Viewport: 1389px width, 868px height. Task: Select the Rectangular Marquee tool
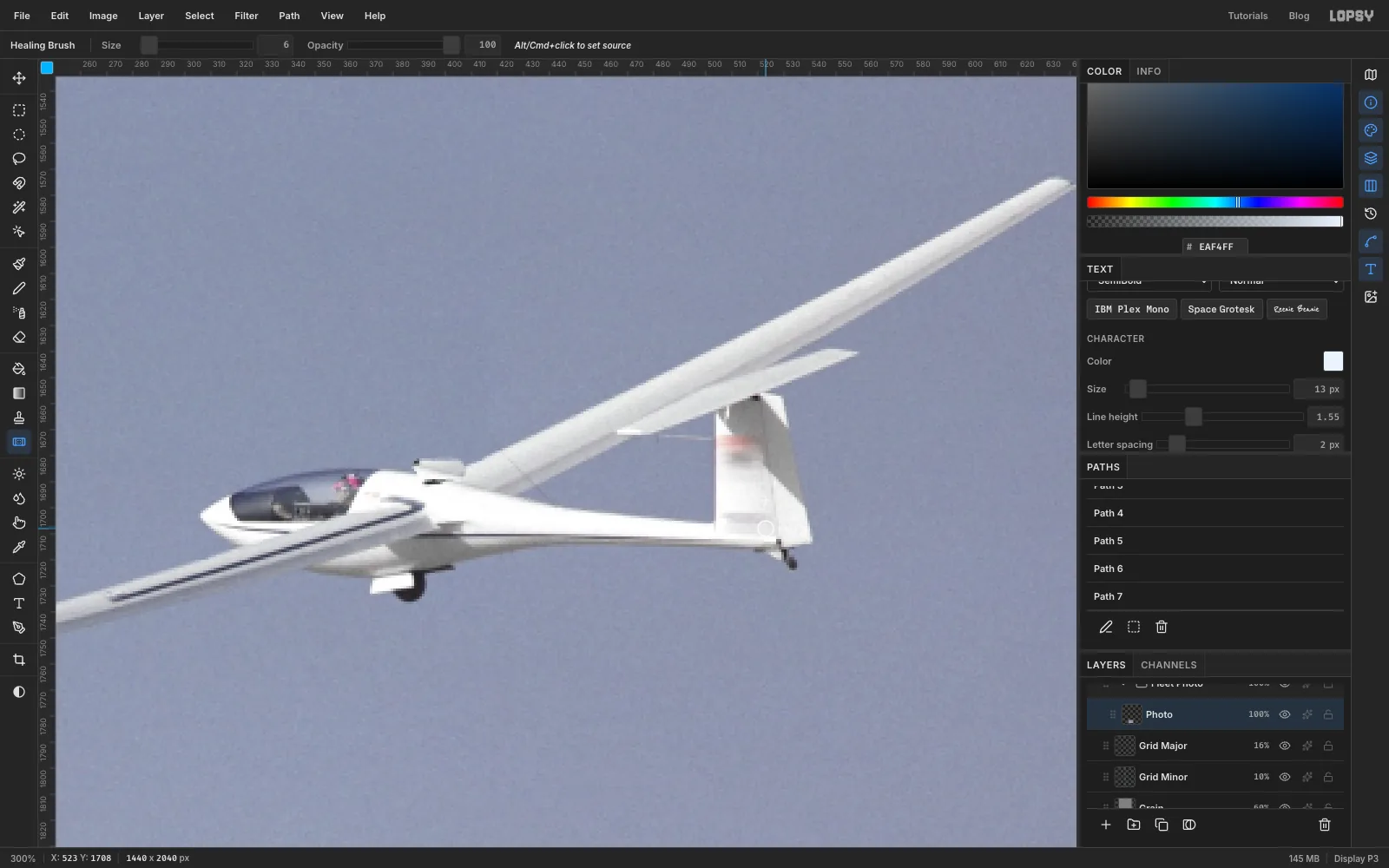pyautogui.click(x=19, y=110)
